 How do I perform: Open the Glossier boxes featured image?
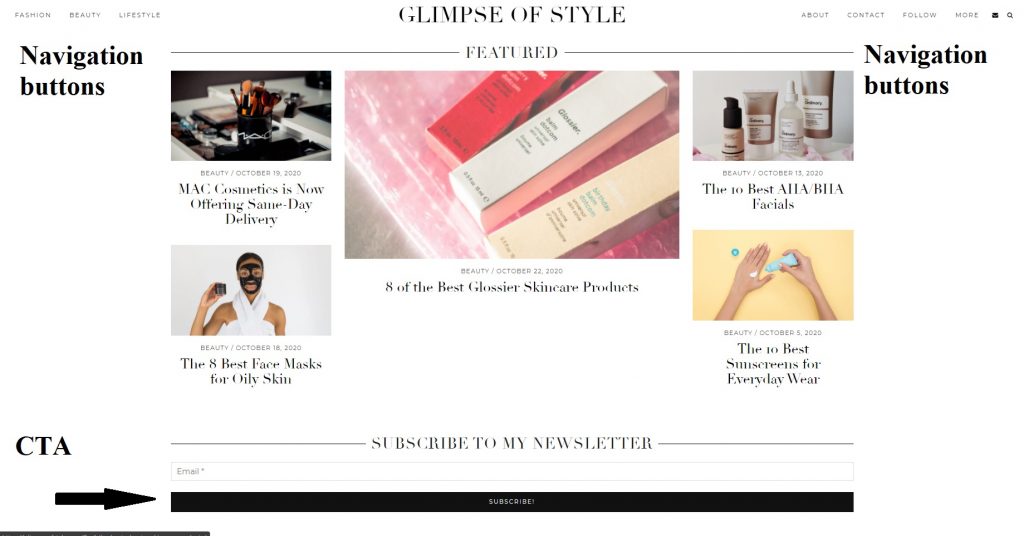pos(512,165)
